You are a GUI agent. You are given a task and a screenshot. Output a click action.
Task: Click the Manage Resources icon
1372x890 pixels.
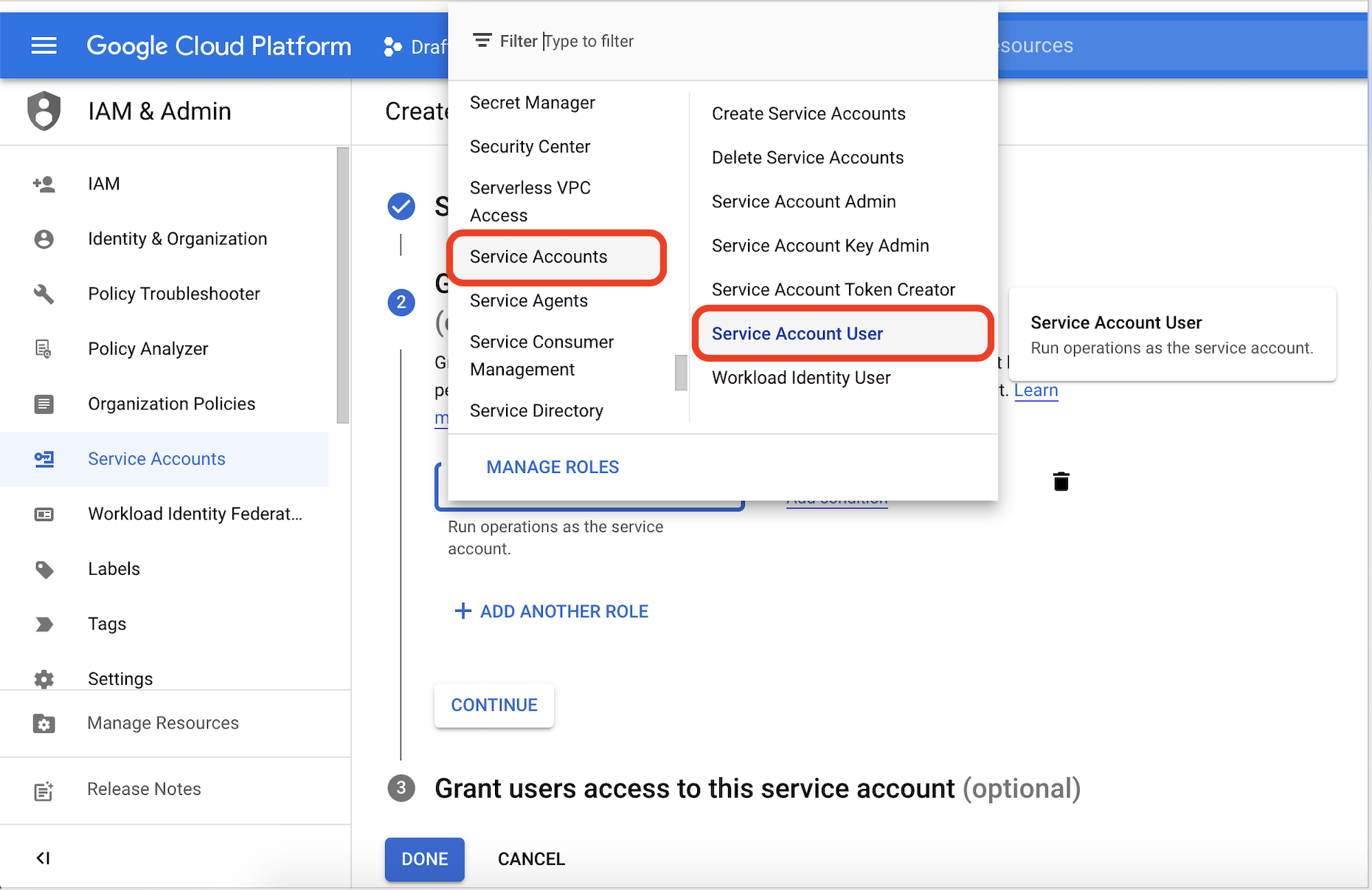[x=44, y=723]
